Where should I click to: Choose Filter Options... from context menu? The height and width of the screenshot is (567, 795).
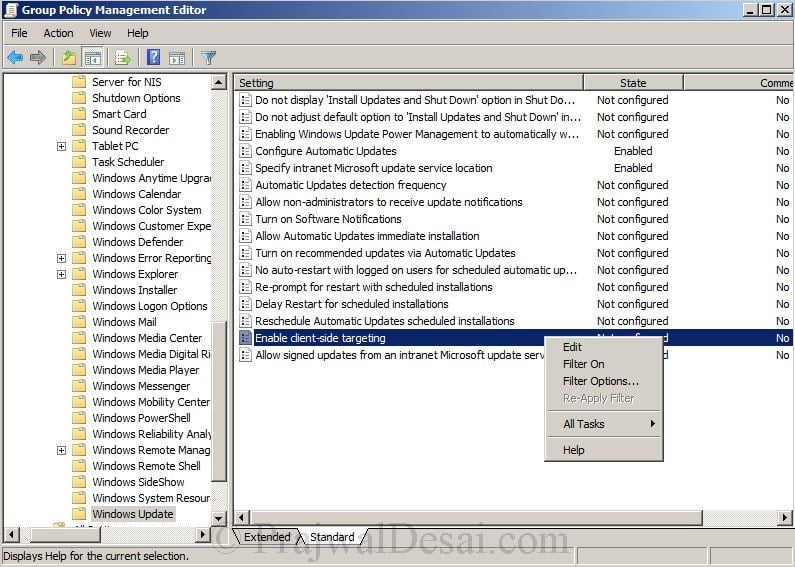click(603, 381)
